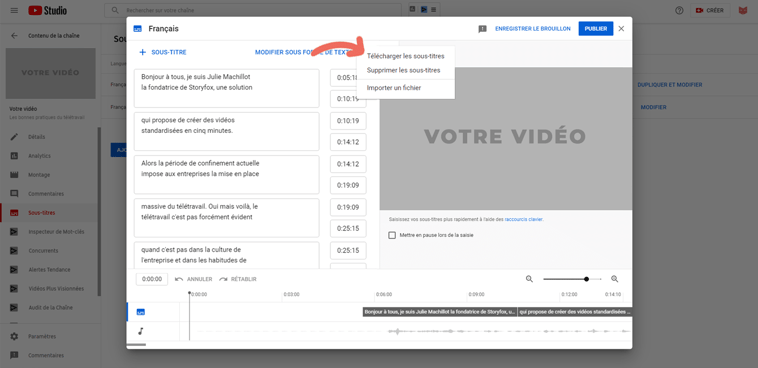The height and width of the screenshot is (368, 758).
Task: Click Modifier below Dupliquer et modifier
Action: (x=653, y=107)
